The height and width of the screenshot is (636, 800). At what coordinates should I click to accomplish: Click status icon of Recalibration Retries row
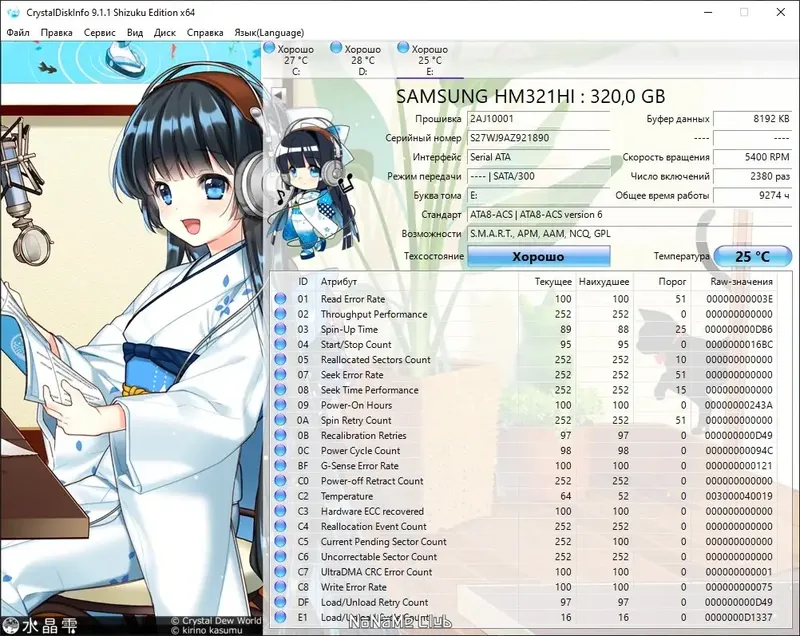[280, 436]
